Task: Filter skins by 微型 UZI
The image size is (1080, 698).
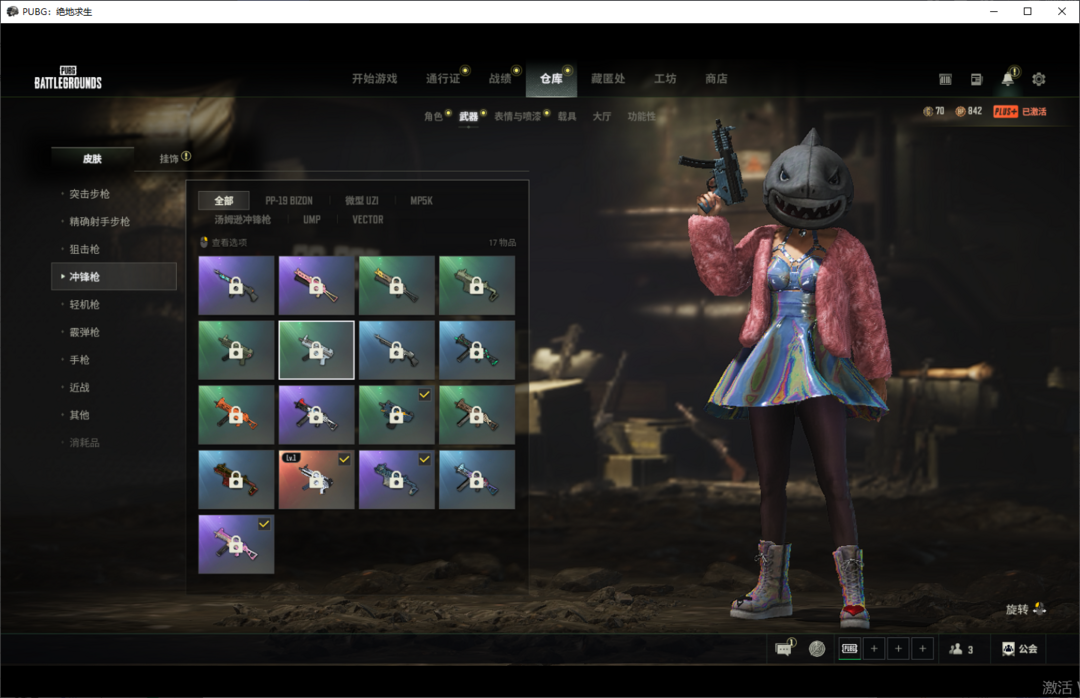Action: (x=362, y=201)
